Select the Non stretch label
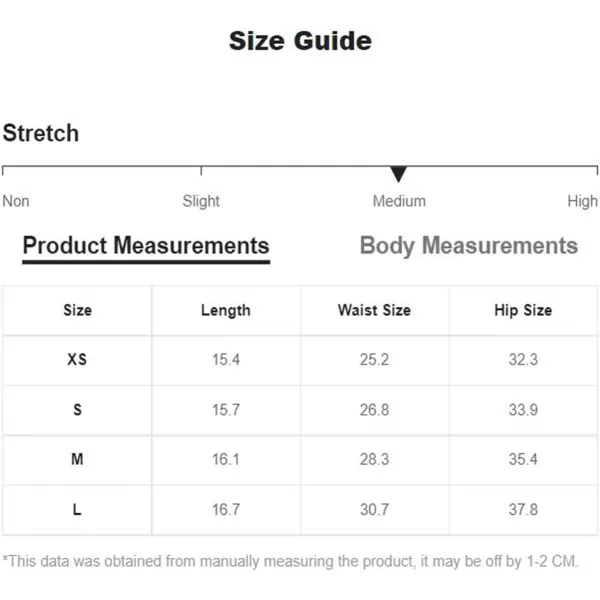The height and width of the screenshot is (600, 600). (x=16, y=201)
